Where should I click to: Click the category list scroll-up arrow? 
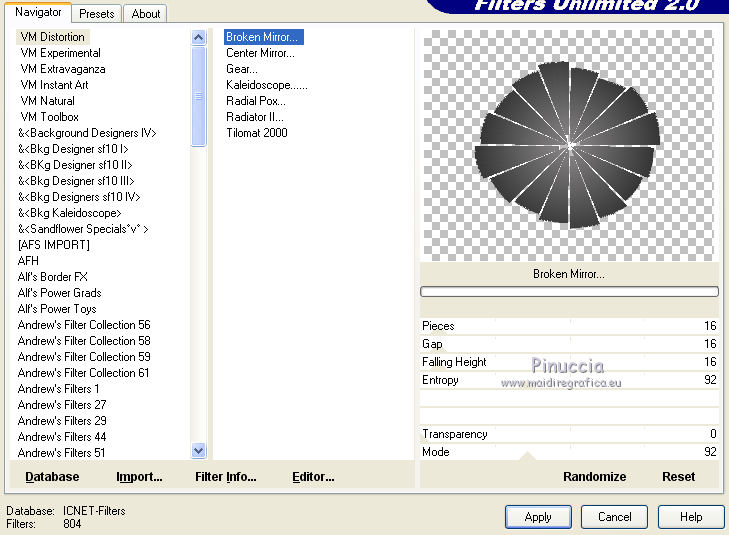[198, 37]
